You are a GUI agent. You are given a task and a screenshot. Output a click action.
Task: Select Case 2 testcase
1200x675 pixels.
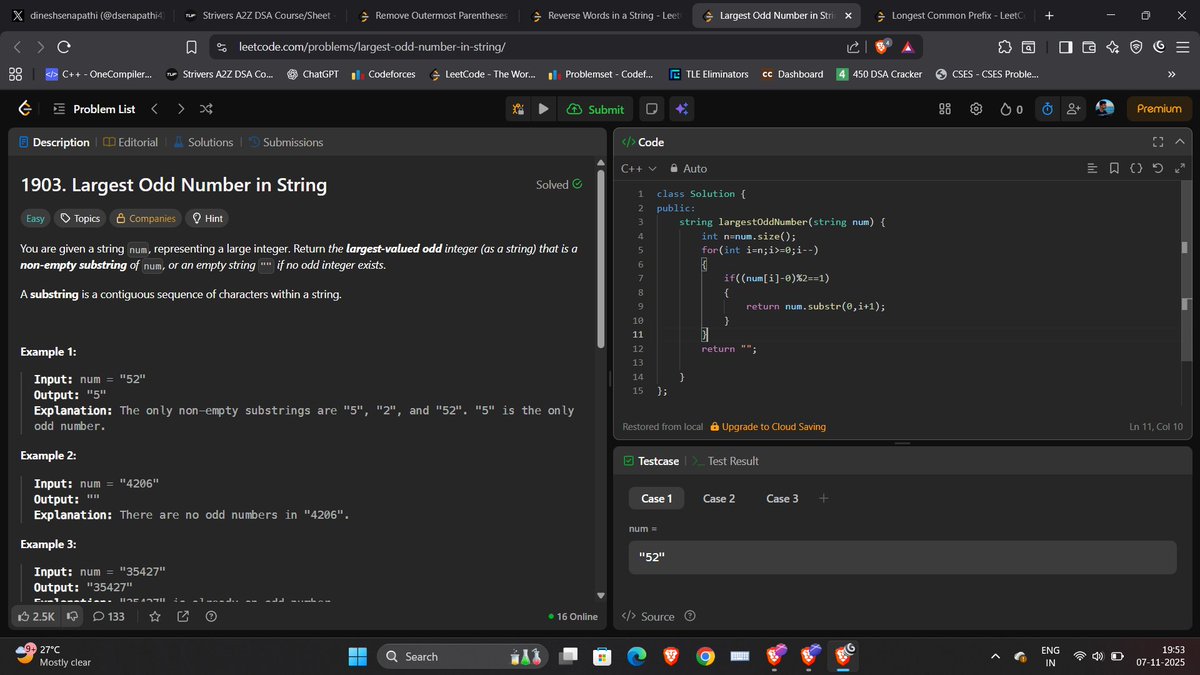(x=719, y=498)
